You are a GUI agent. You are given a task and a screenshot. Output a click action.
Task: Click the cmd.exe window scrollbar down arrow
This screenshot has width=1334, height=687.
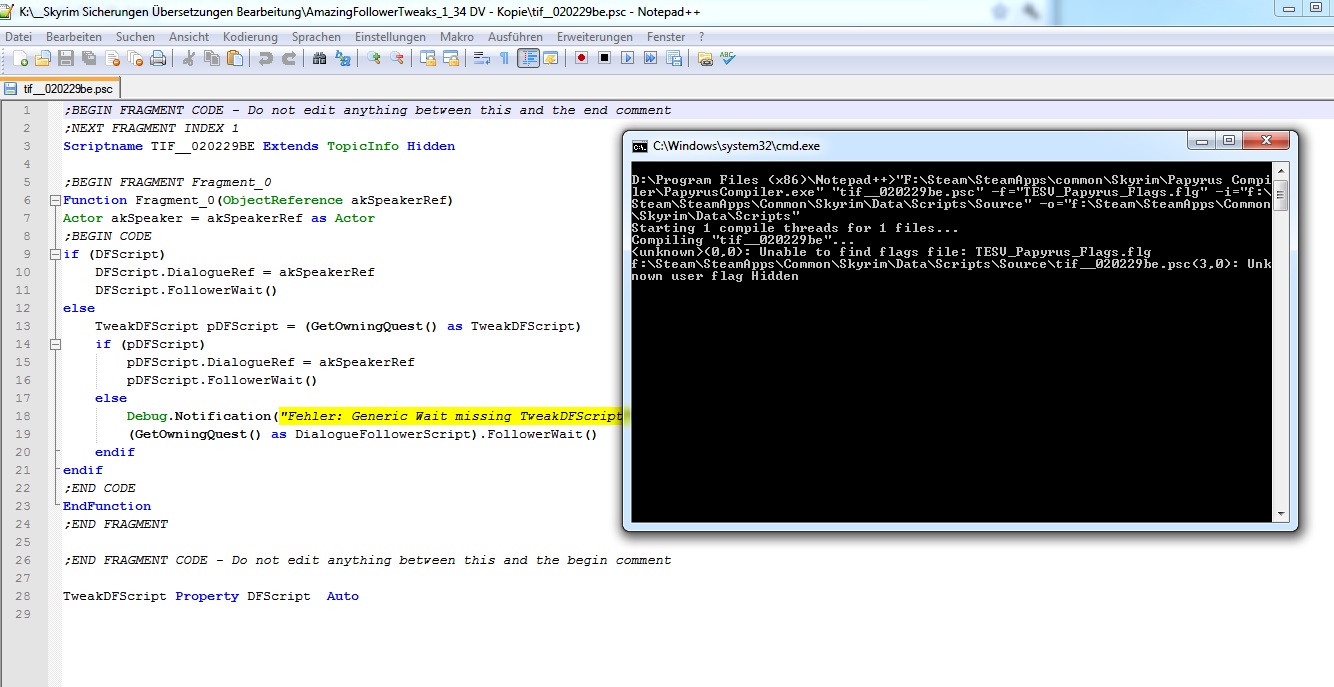pyautogui.click(x=1280, y=514)
